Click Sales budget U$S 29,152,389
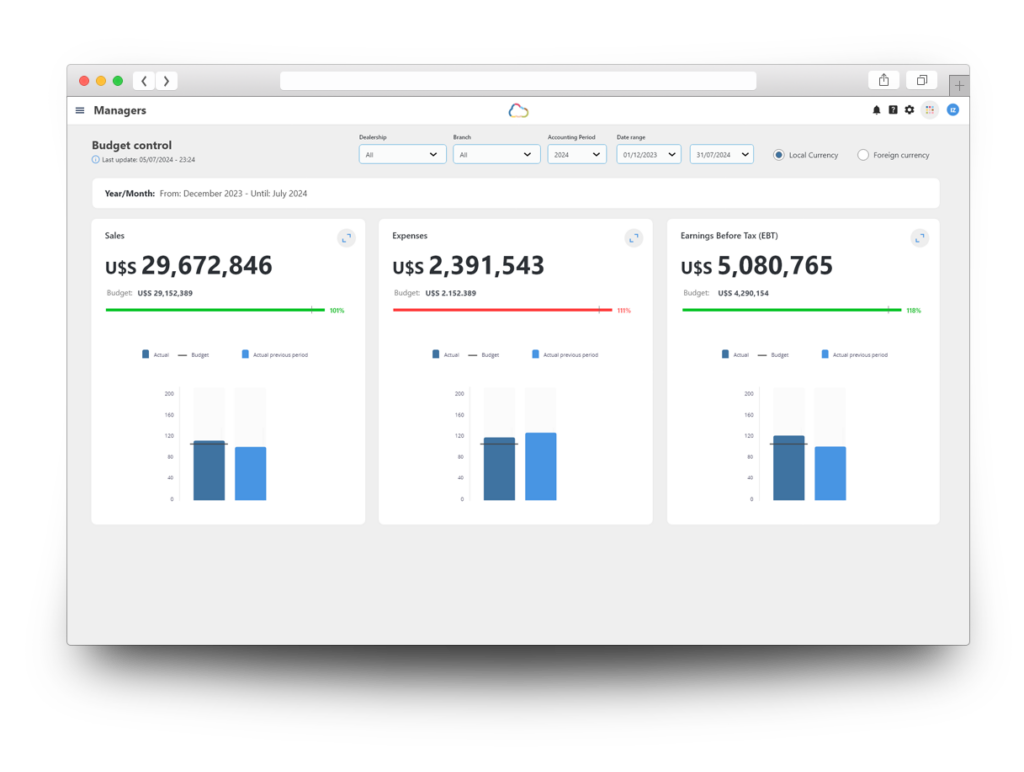This screenshot has height=772, width=1024. (x=165, y=293)
